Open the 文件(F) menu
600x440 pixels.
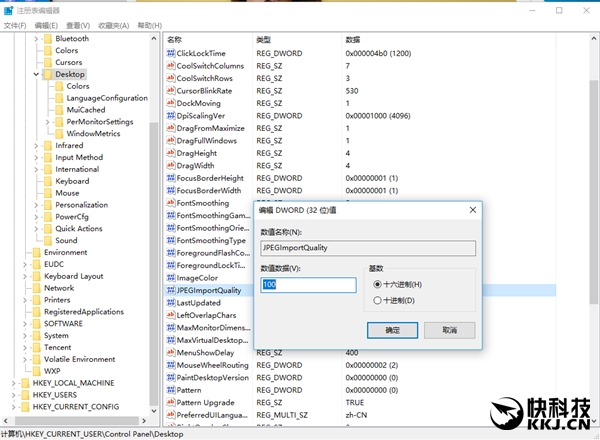pos(14,25)
